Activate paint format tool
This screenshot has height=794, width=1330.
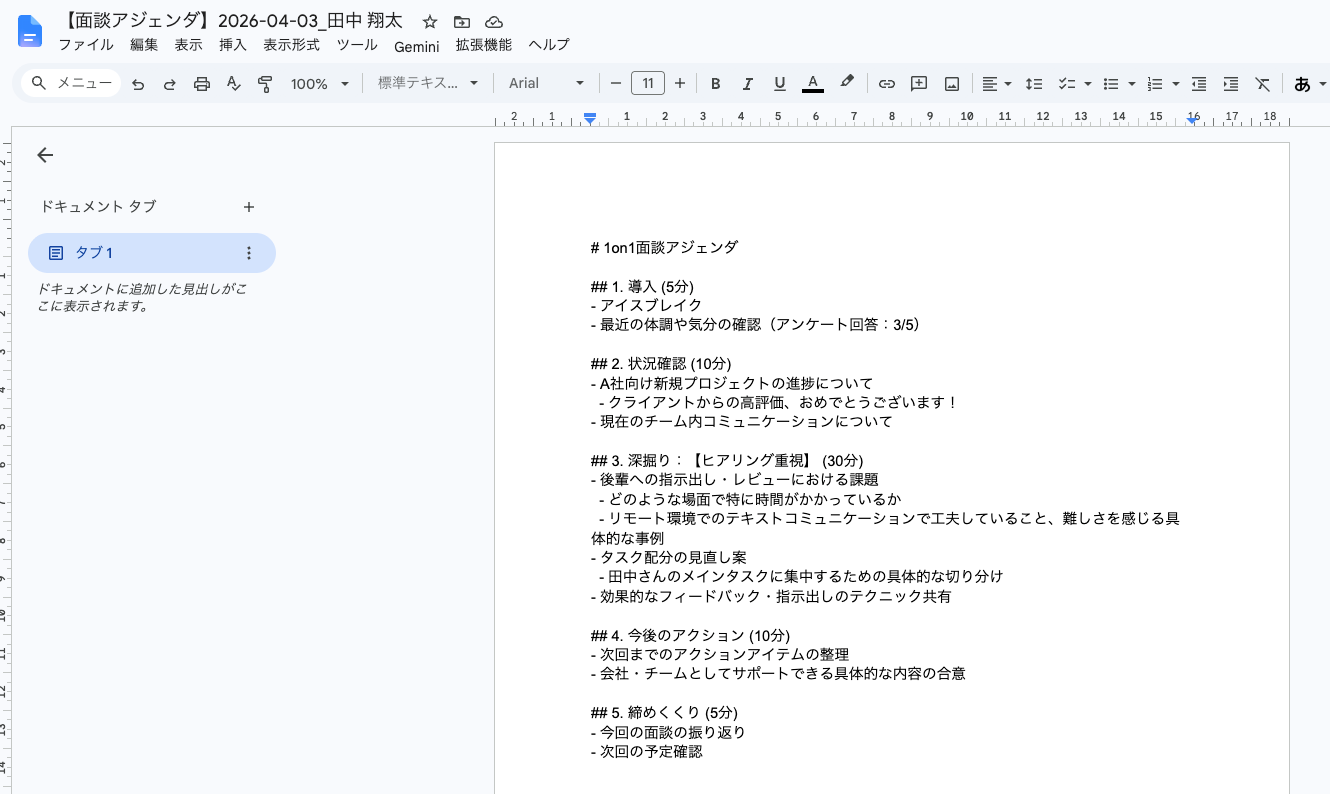pyautogui.click(x=265, y=84)
